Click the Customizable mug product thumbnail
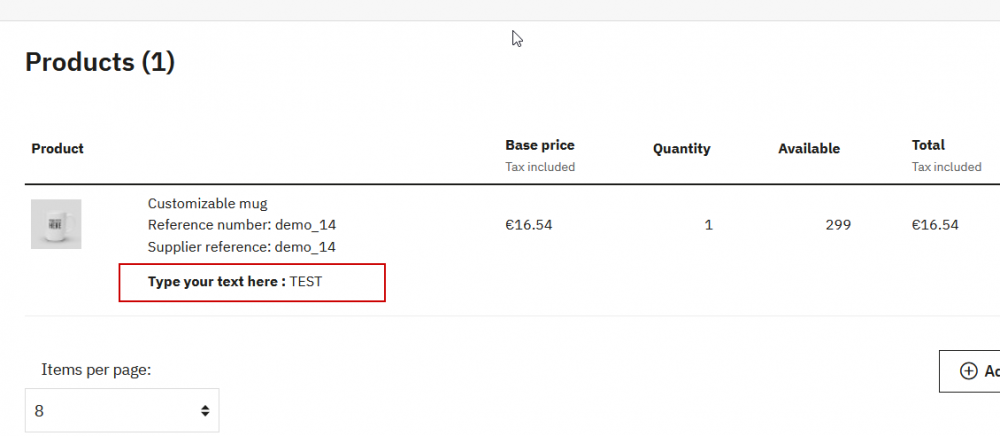 56,224
